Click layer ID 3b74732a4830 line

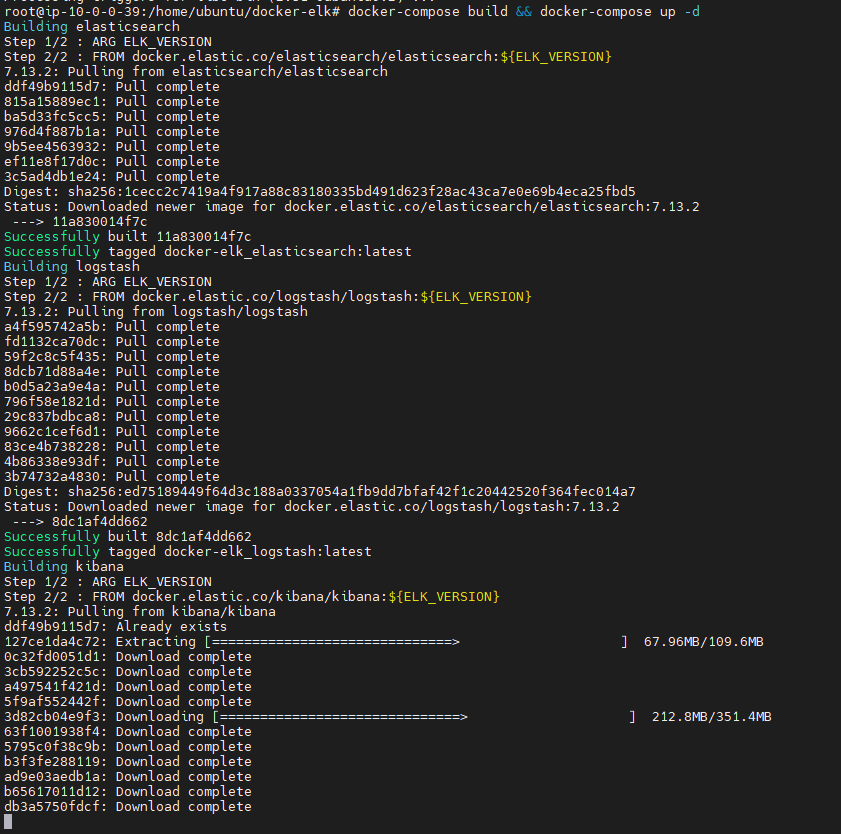112,477
